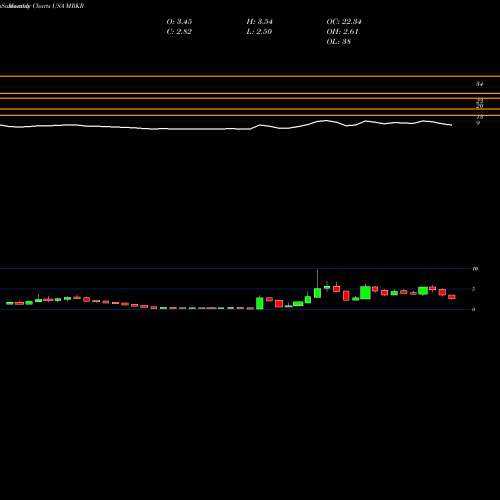Click the 'OL: 38' reading
The height and width of the screenshot is (500, 500).
pos(339,42)
